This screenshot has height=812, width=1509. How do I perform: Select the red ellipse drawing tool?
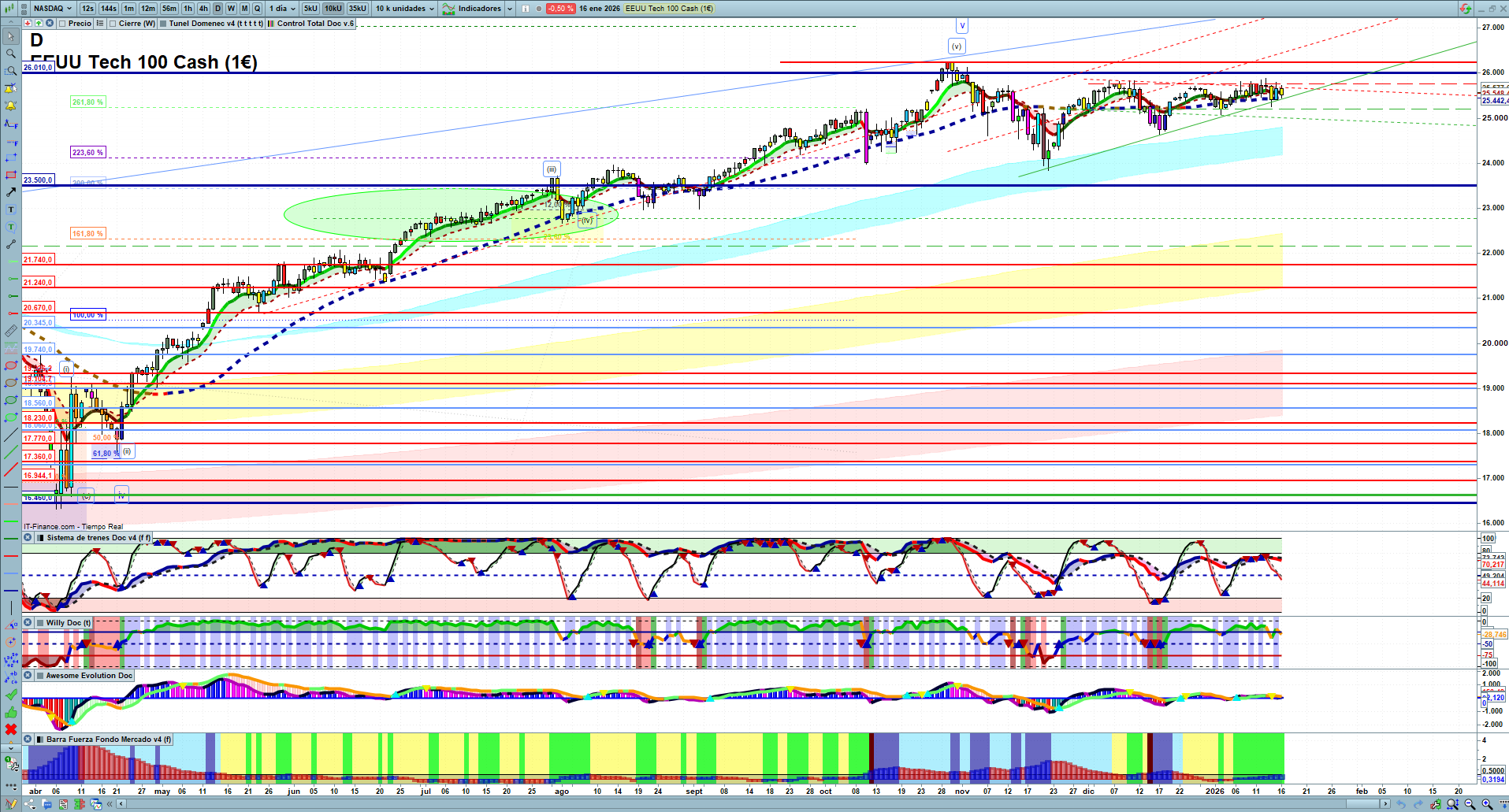click(x=11, y=365)
